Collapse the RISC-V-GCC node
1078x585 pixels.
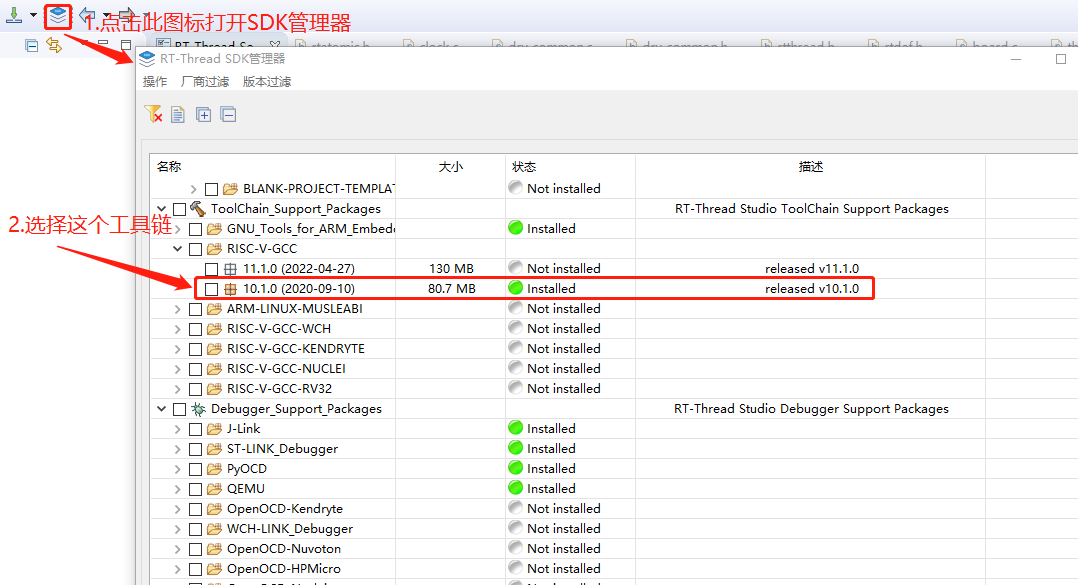(x=177, y=248)
